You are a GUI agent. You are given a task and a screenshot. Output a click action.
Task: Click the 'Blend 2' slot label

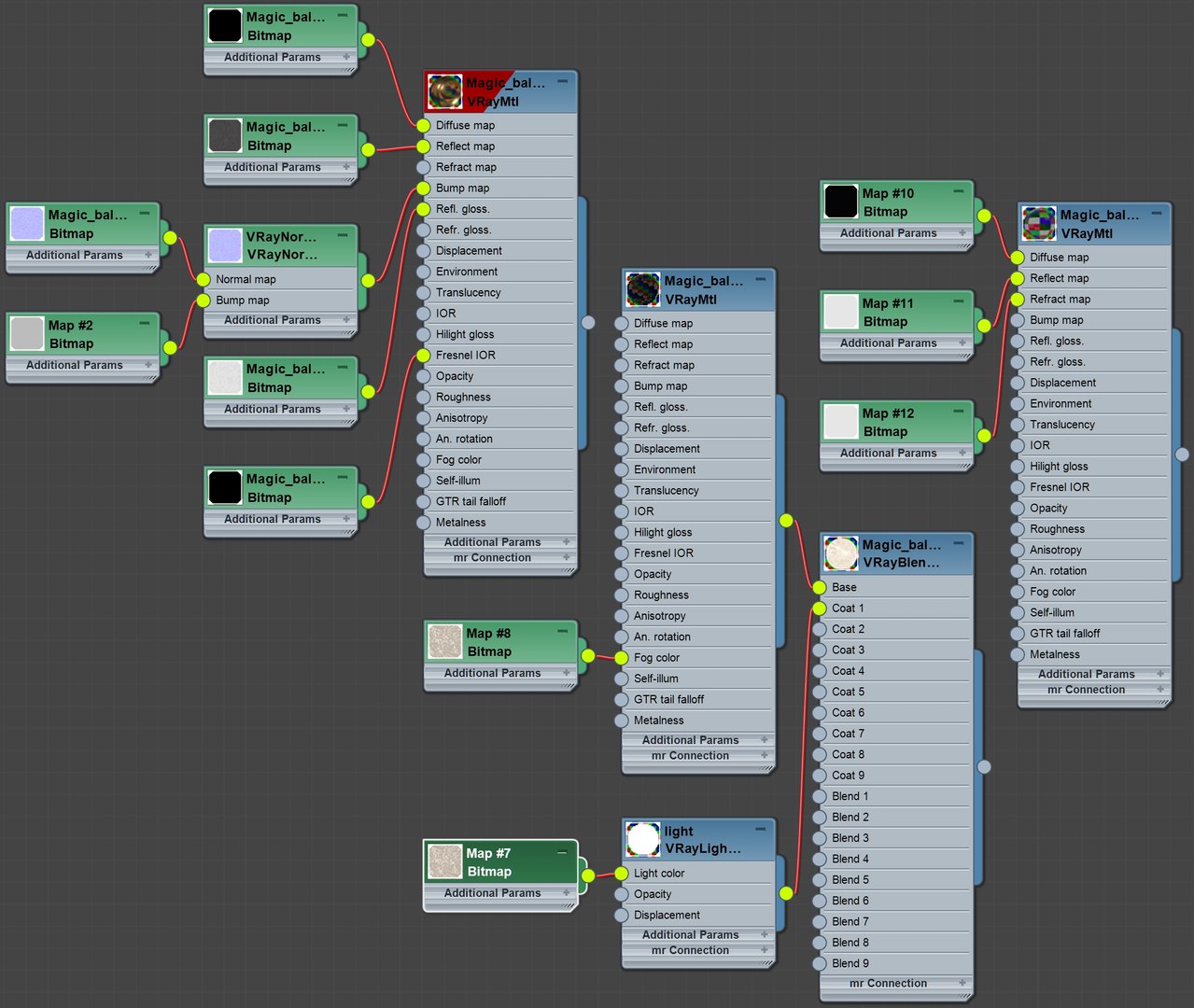pos(850,817)
